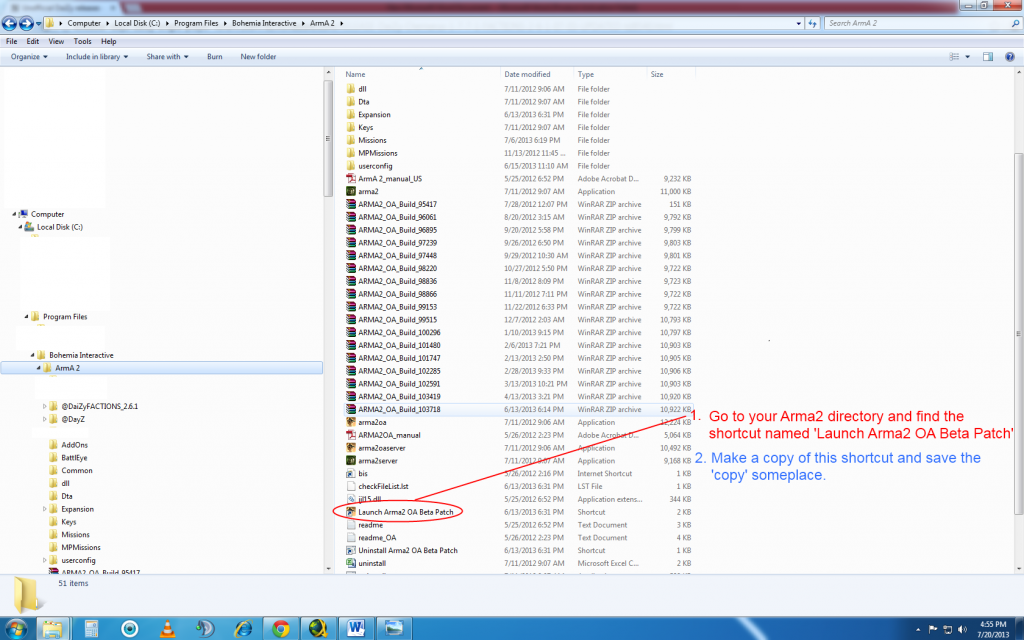Show the Preview pane
1024x640 pixels.
tap(988, 56)
